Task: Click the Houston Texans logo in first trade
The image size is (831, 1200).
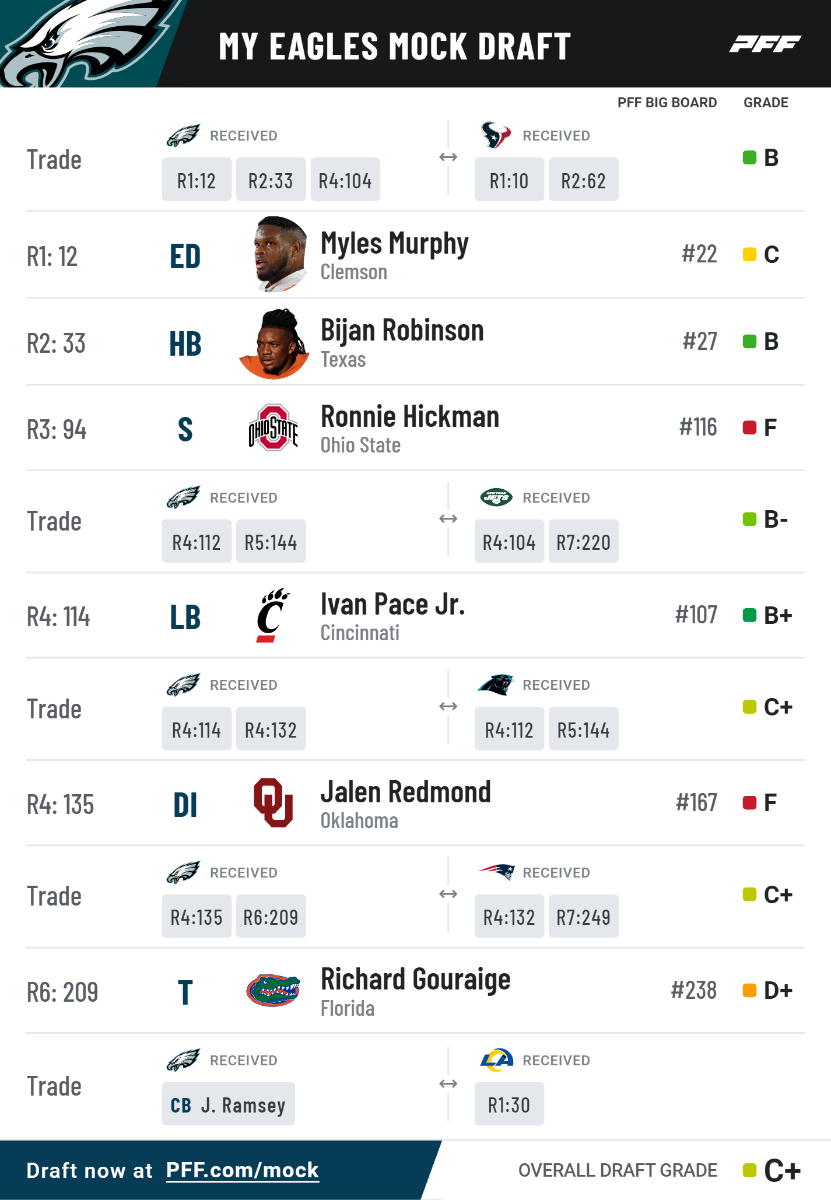Action: (x=496, y=135)
